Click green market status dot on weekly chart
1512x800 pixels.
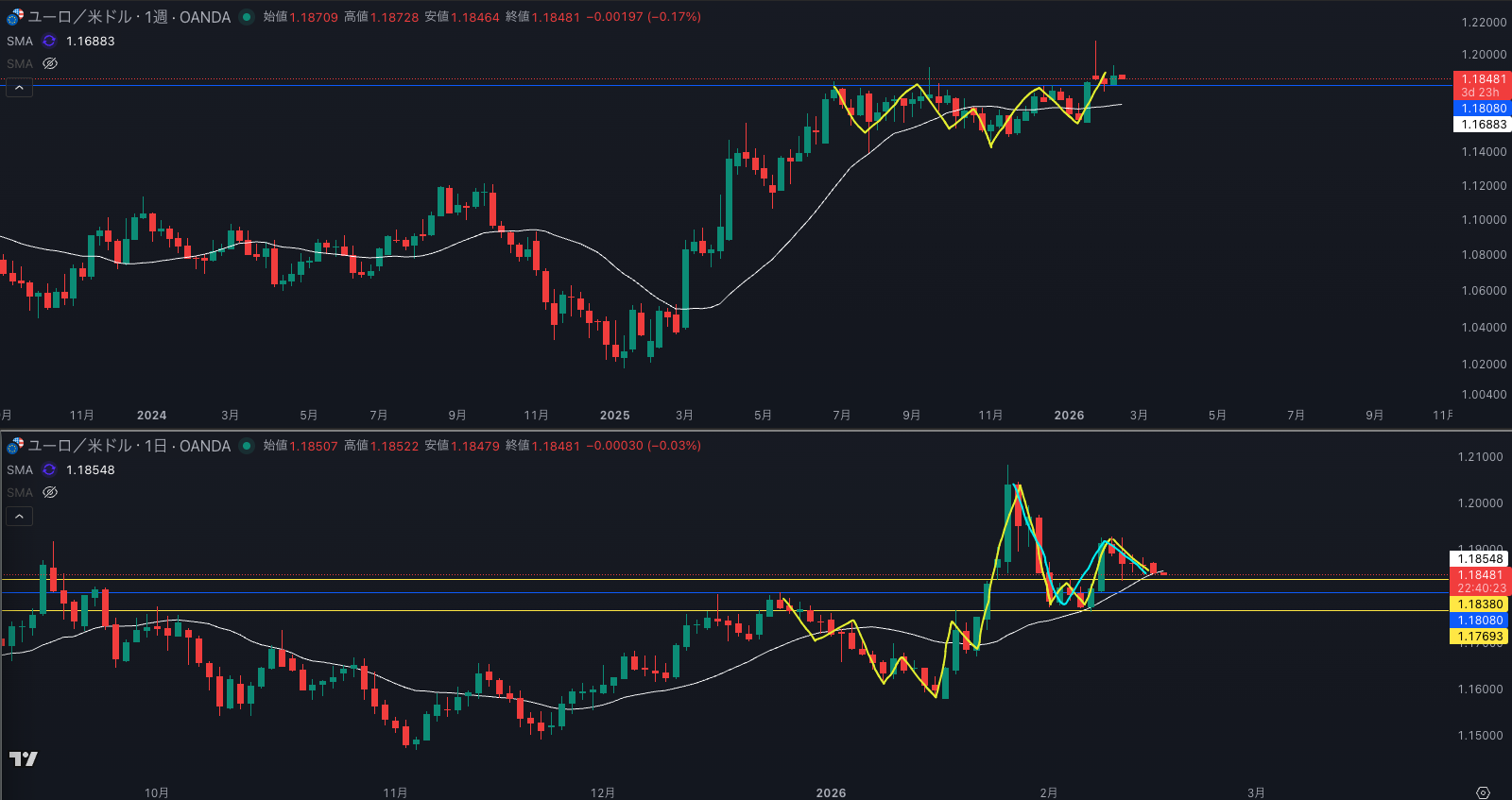pyautogui.click(x=247, y=17)
